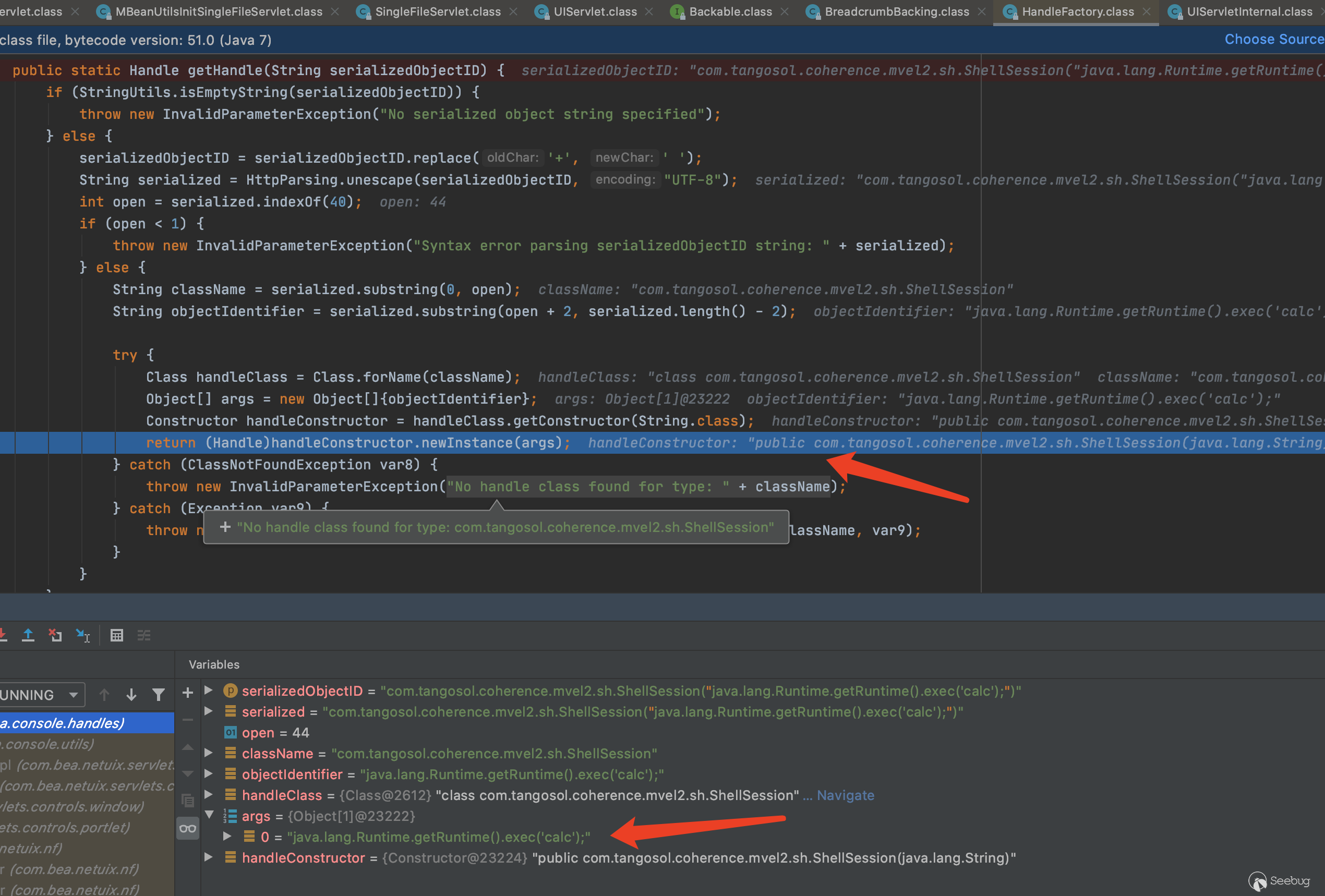Collapse the args variable node
Image resolution: width=1325 pixels, height=896 pixels.
pos(209,815)
